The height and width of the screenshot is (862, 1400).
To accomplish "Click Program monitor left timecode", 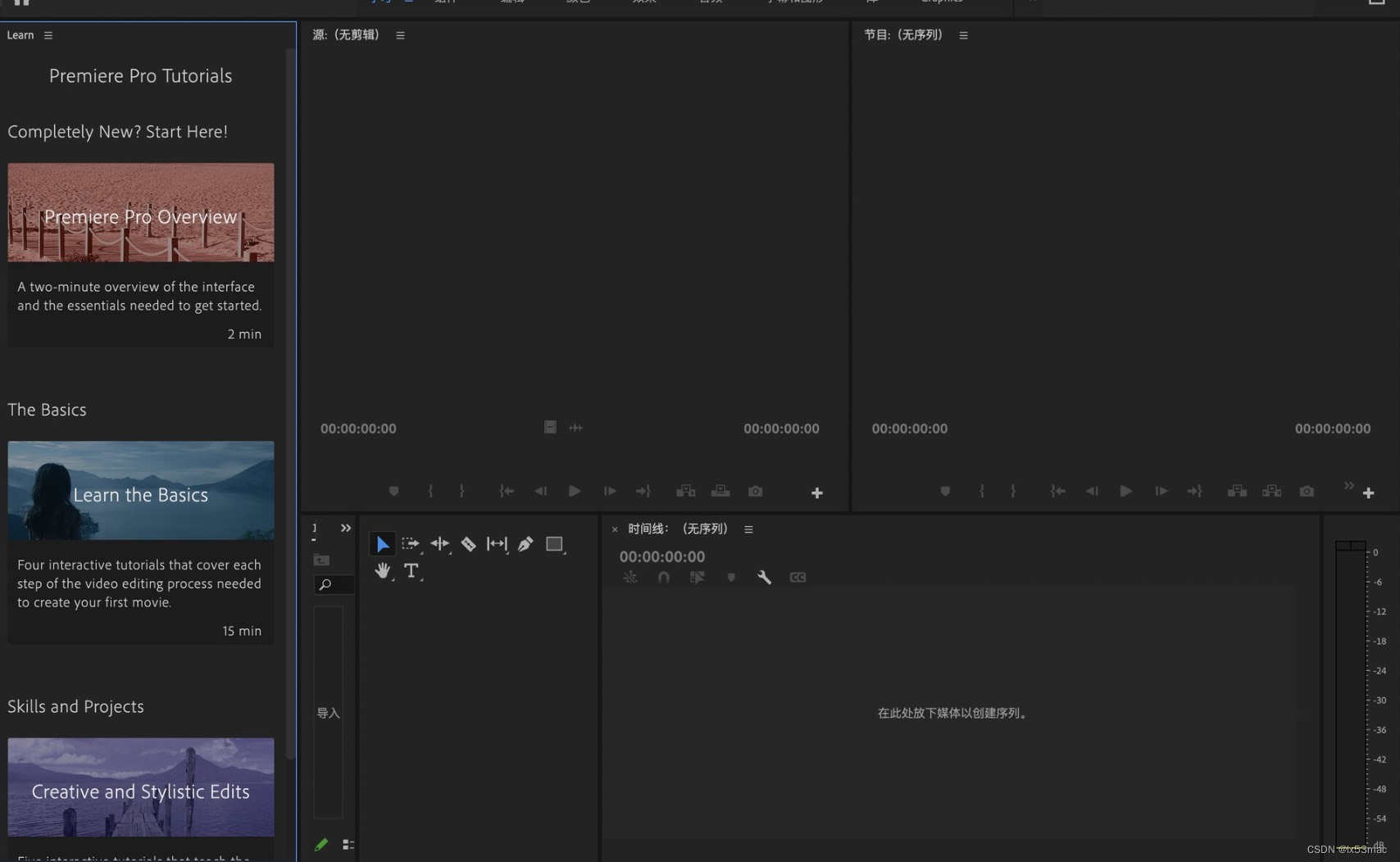I will coord(910,429).
